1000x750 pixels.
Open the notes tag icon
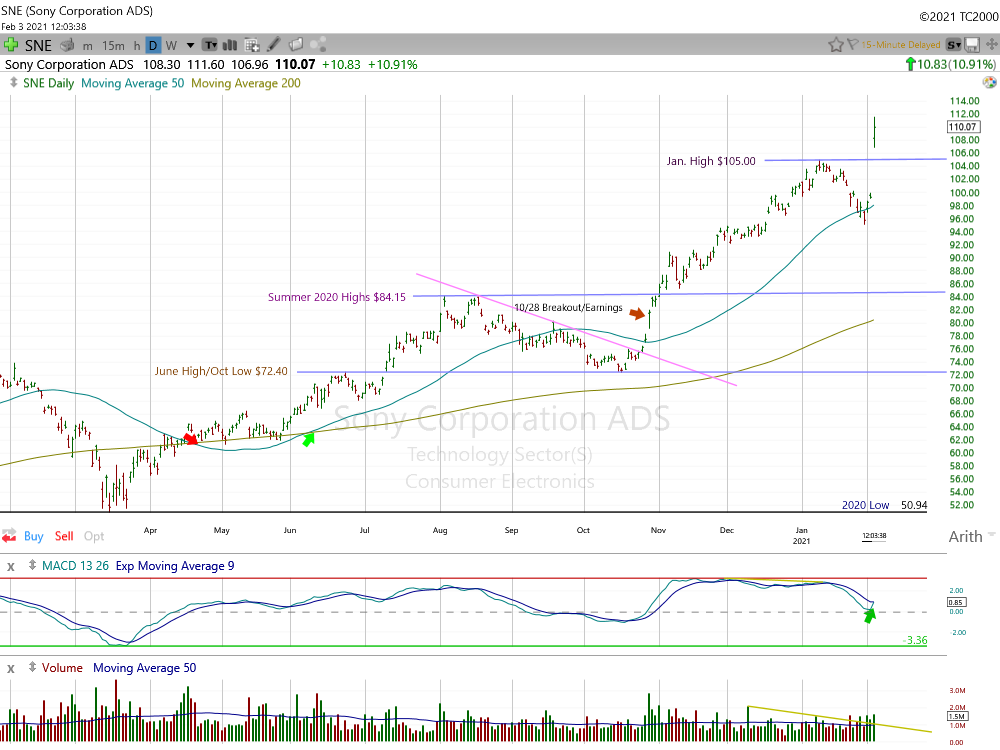(x=296, y=45)
